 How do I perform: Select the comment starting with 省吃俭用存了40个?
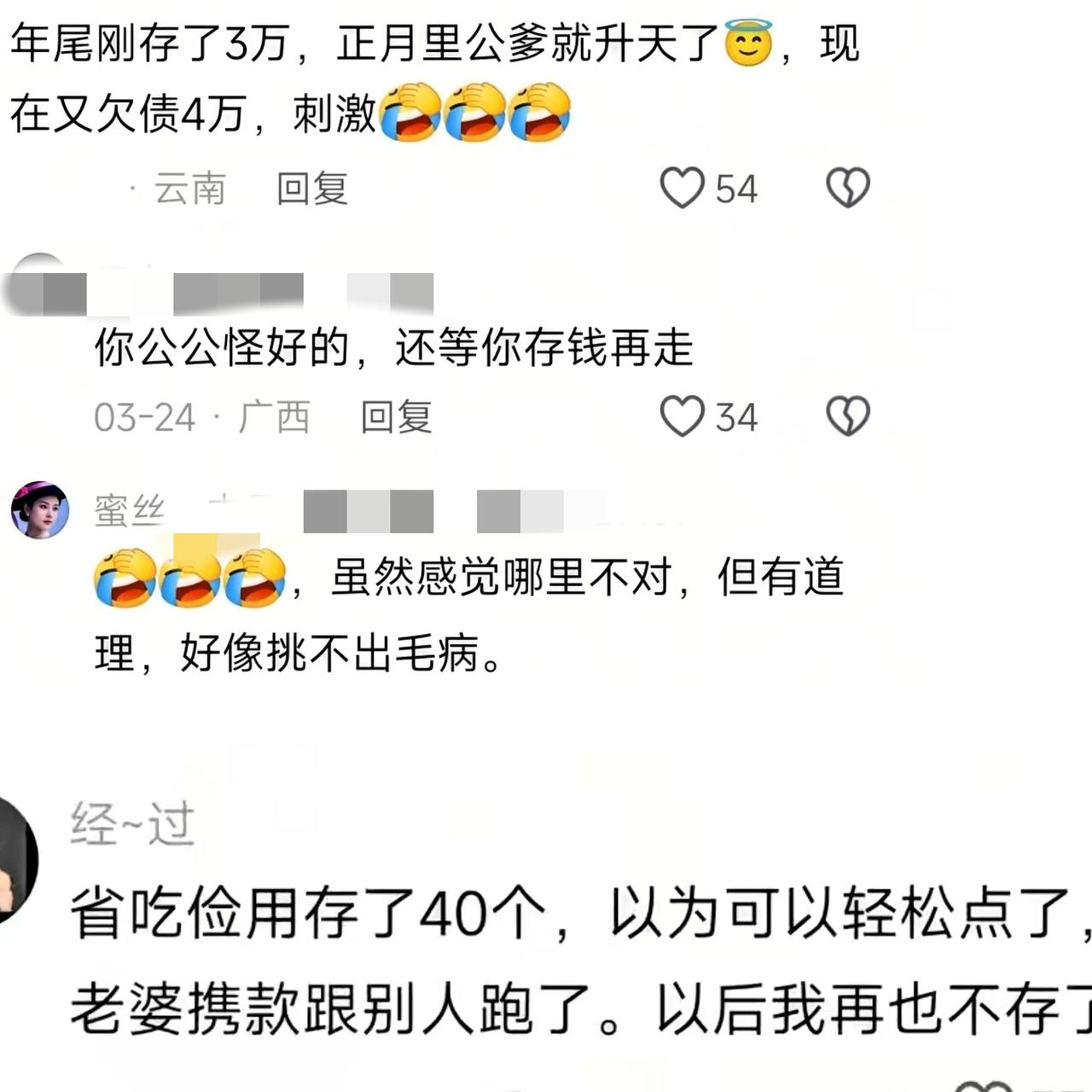tap(580, 961)
